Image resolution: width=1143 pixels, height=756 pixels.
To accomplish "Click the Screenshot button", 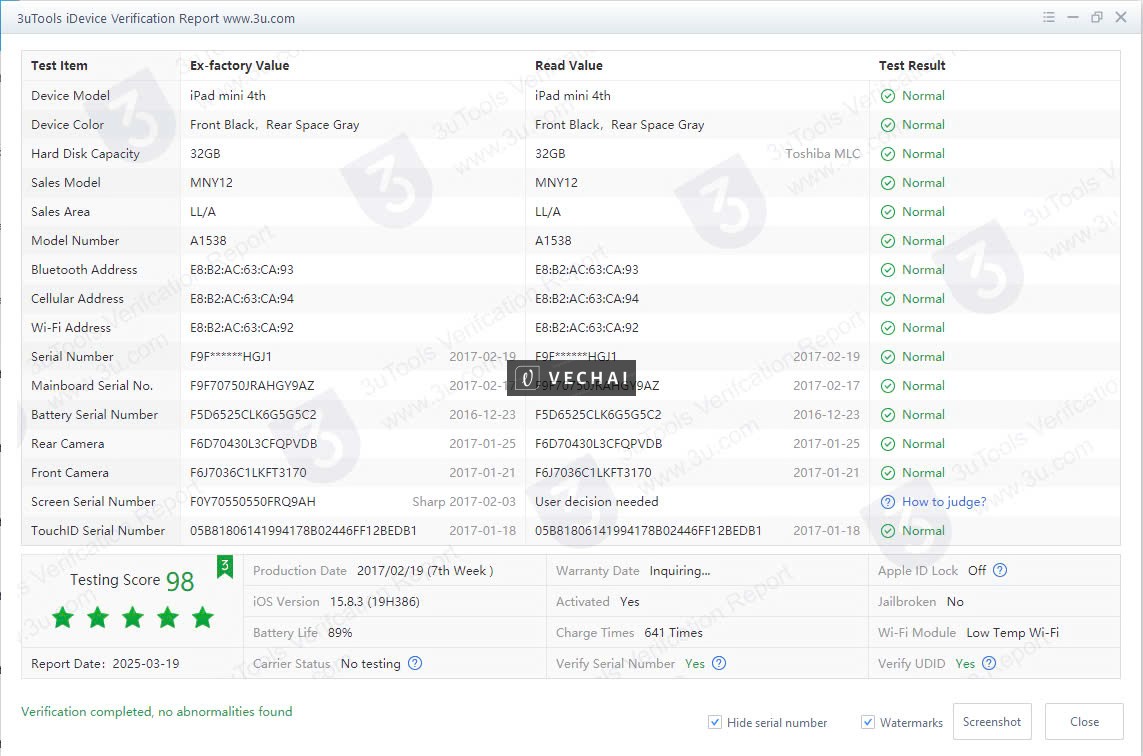I will coord(992,721).
